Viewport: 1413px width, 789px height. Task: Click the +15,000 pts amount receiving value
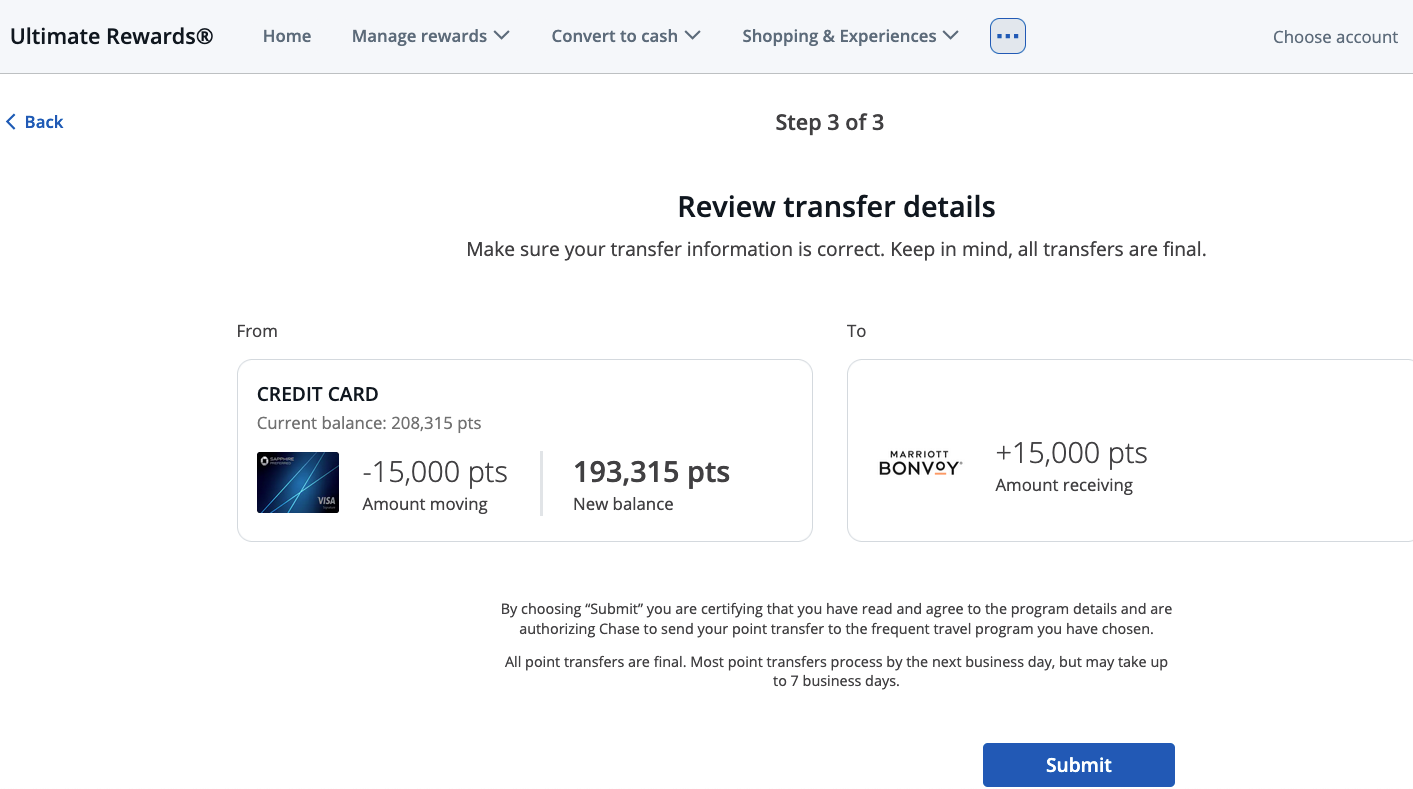(1071, 452)
